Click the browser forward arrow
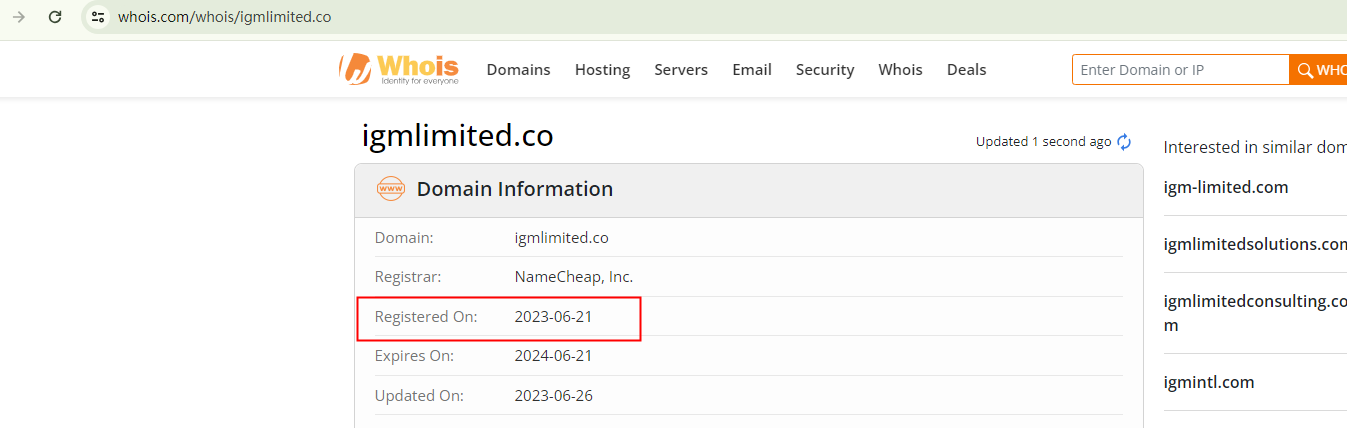 pos(19,17)
